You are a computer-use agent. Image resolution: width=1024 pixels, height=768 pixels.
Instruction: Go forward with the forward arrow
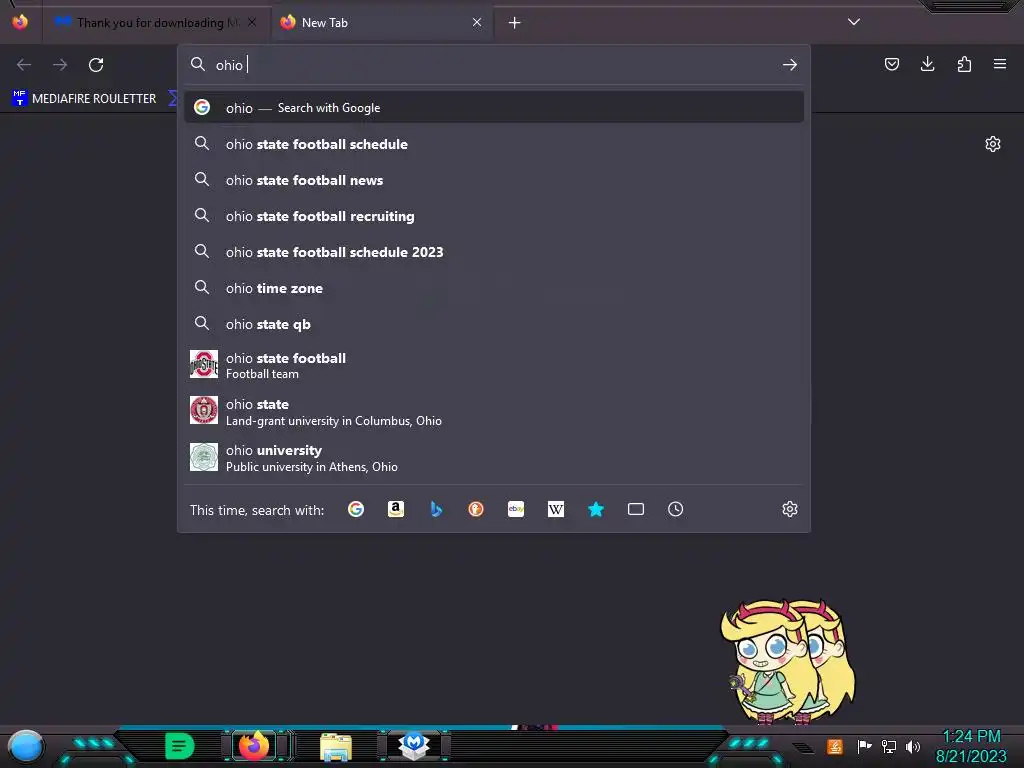60,65
